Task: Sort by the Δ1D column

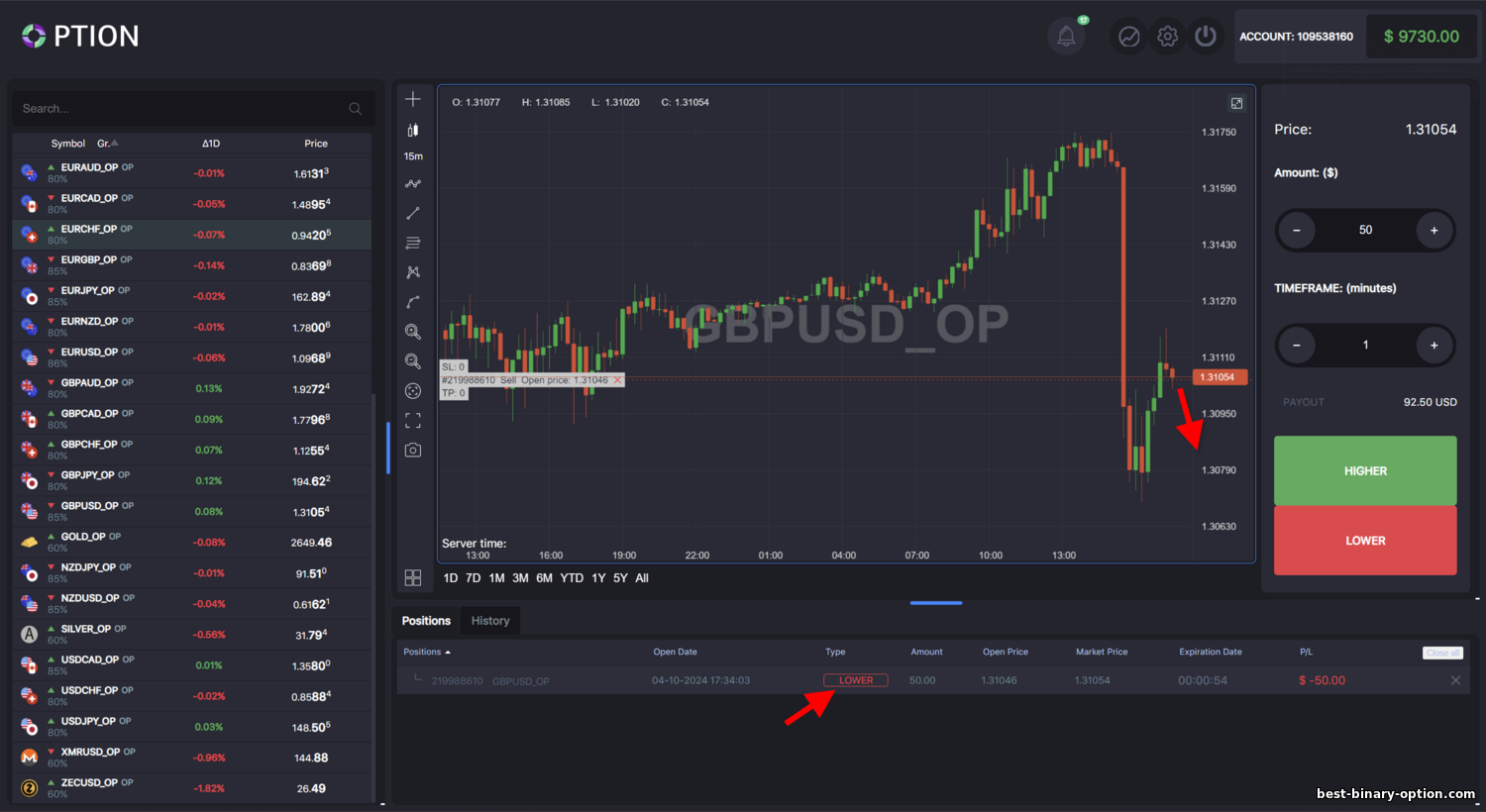Action: pos(211,144)
